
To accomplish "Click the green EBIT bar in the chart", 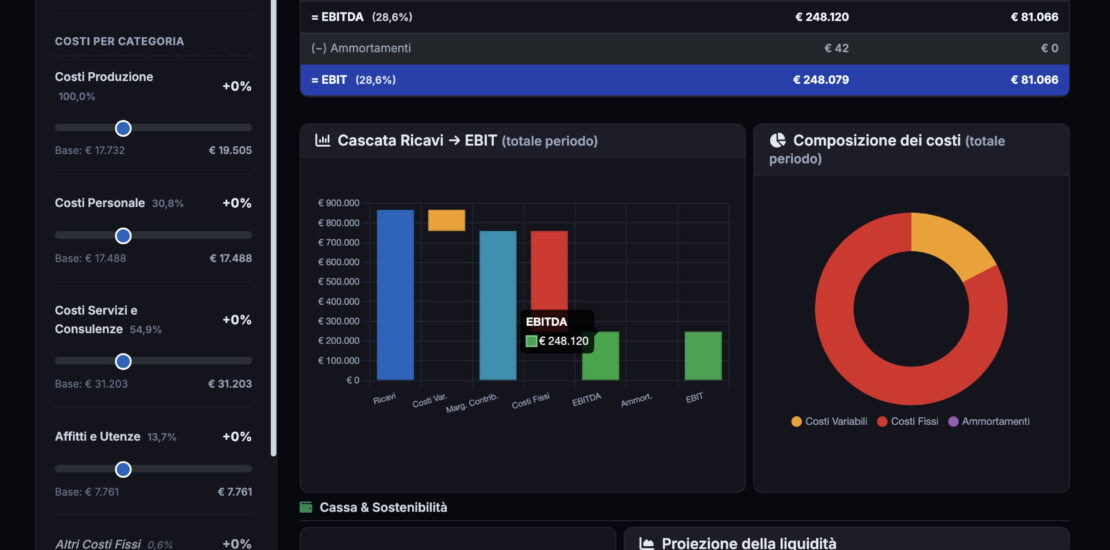I will pos(703,355).
